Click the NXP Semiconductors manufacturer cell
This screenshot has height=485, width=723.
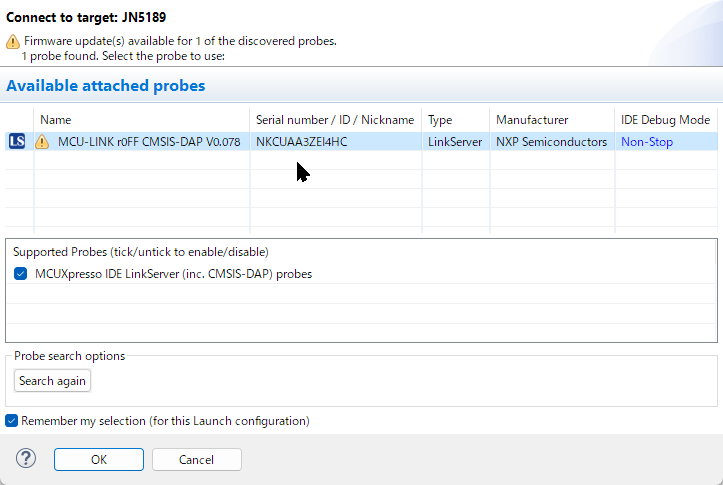tap(551, 142)
